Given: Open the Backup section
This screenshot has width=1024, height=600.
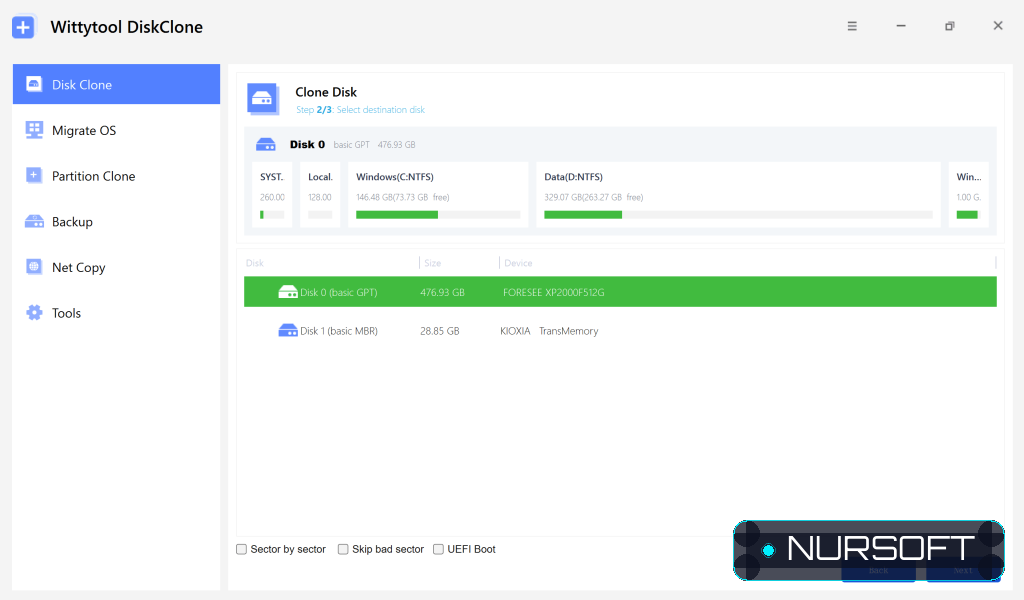Looking at the screenshot, I should pos(116,221).
